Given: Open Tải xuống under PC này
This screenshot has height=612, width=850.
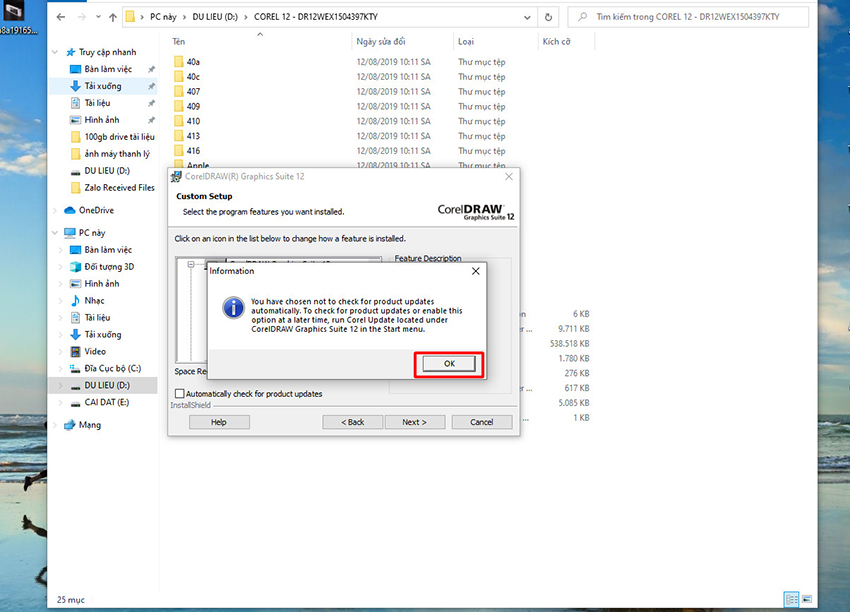Looking at the screenshot, I should pyautogui.click(x=102, y=334).
